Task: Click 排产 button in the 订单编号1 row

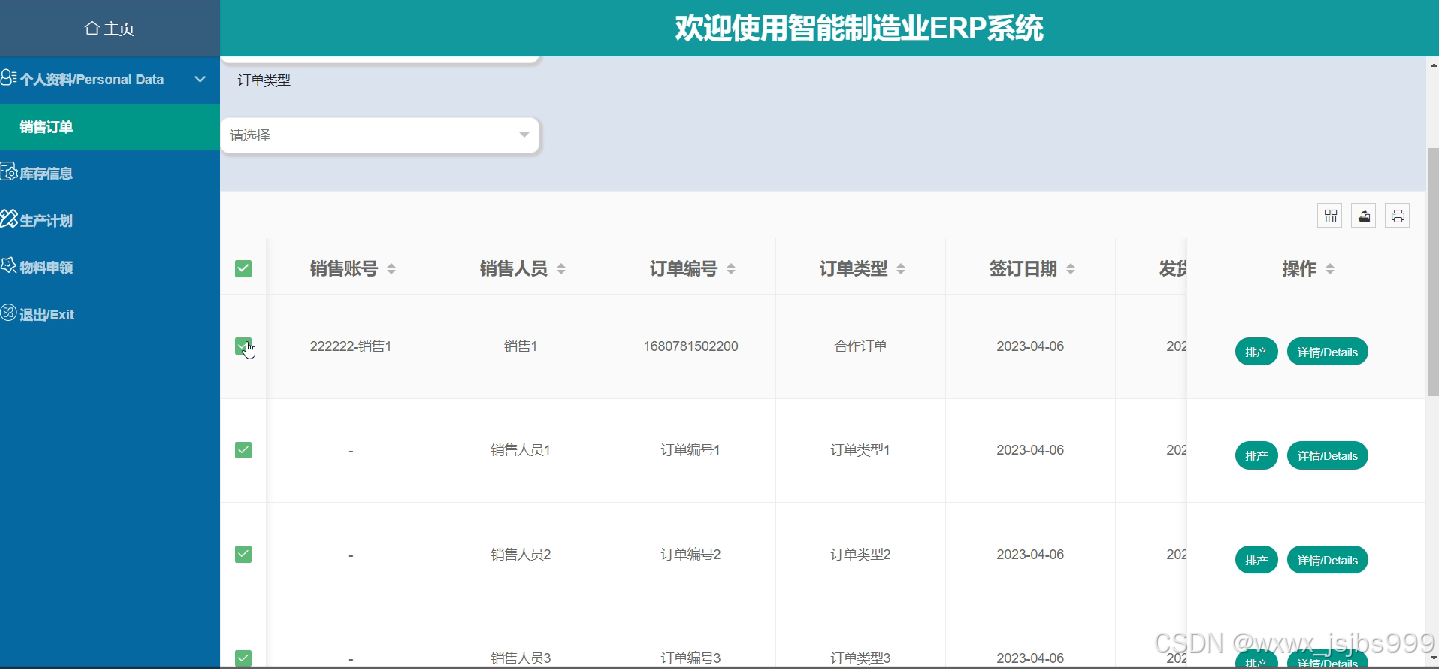Action: coord(1256,456)
